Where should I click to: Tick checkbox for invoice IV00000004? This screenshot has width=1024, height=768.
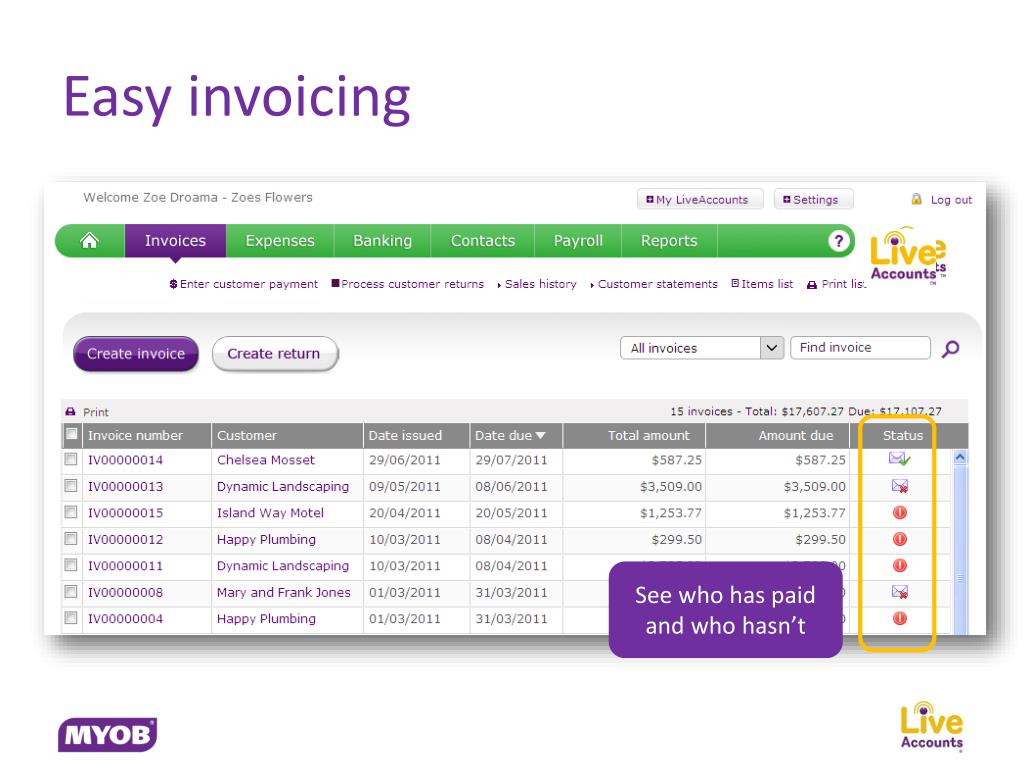click(x=71, y=618)
